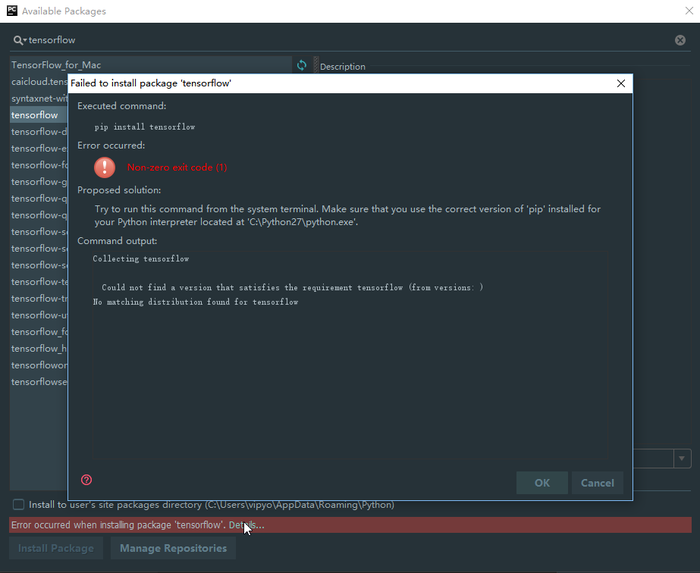The width and height of the screenshot is (700, 573).
Task: Select TensorFlow_for_Mac in the package list
Action: coord(56,65)
